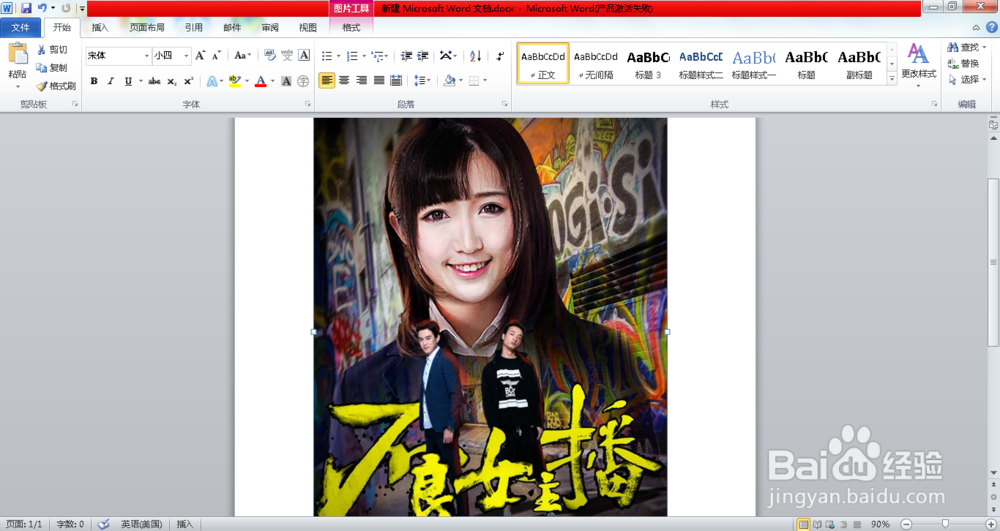Click Show/Hide paragraph marks icon
The height and width of the screenshot is (531, 1000).
click(500, 56)
